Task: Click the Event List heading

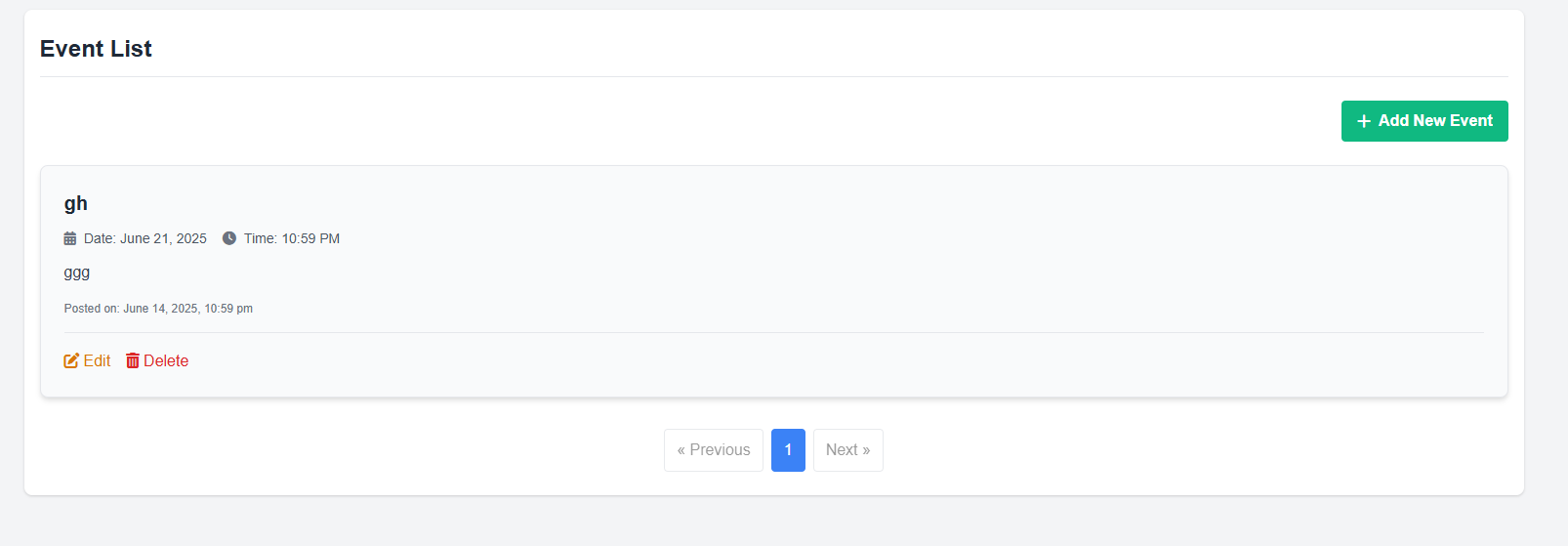Action: [96, 49]
